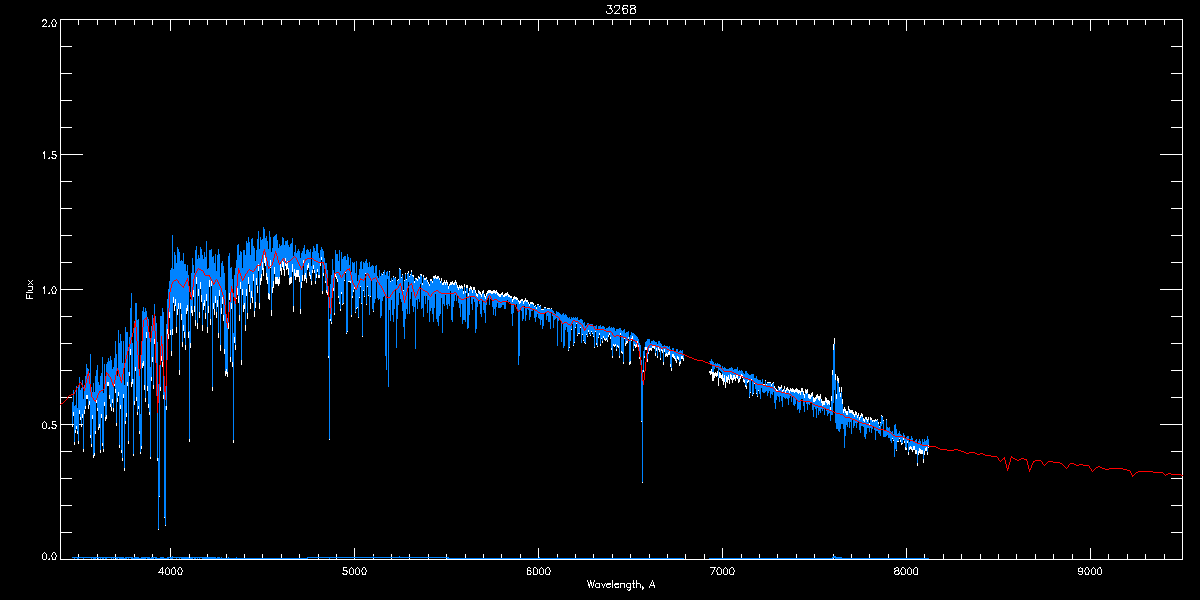Click x-axis tick label 4000
The image size is (1200, 600).
click(170, 572)
